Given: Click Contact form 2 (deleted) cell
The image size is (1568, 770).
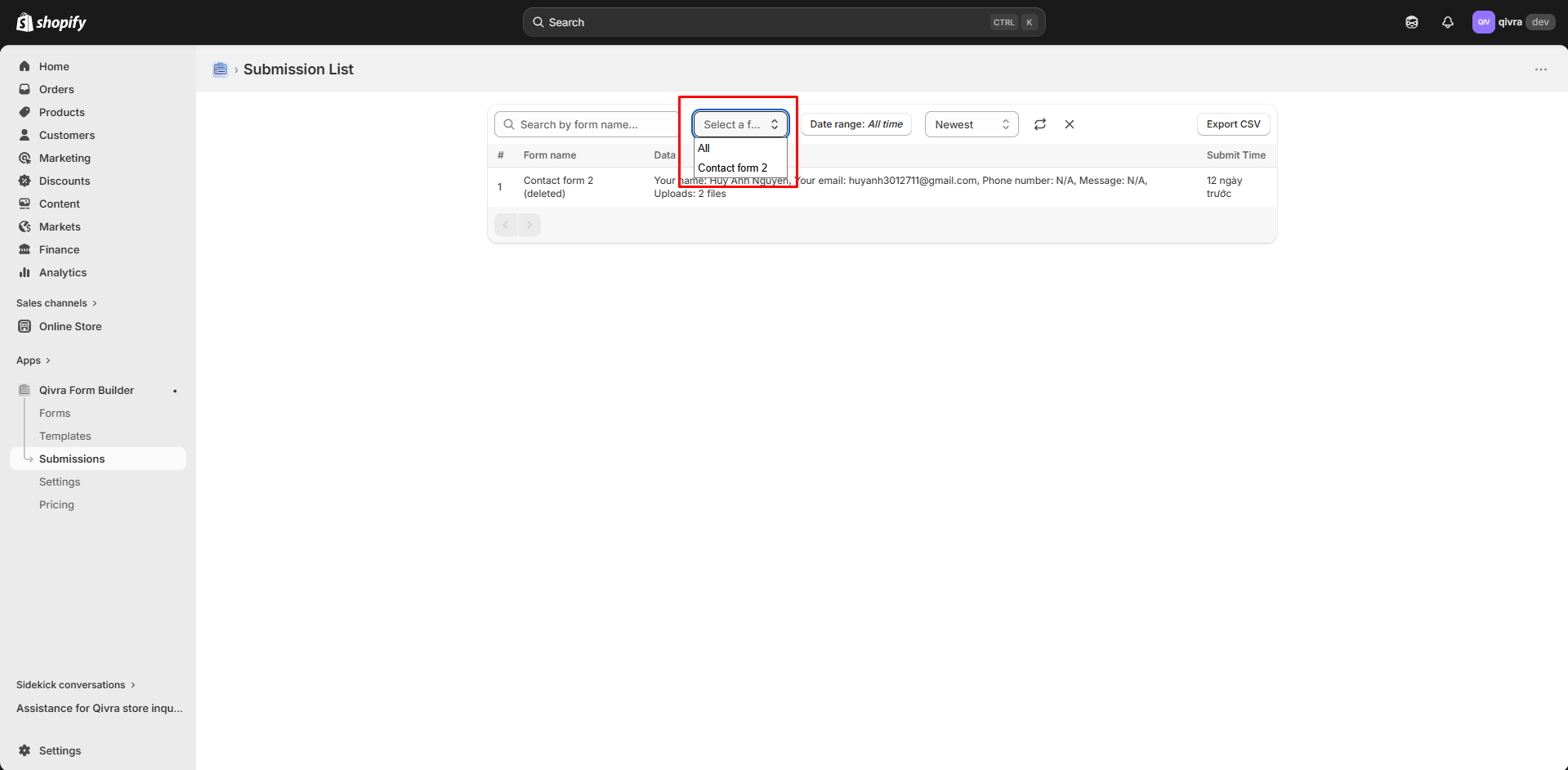Looking at the screenshot, I should 559,187.
